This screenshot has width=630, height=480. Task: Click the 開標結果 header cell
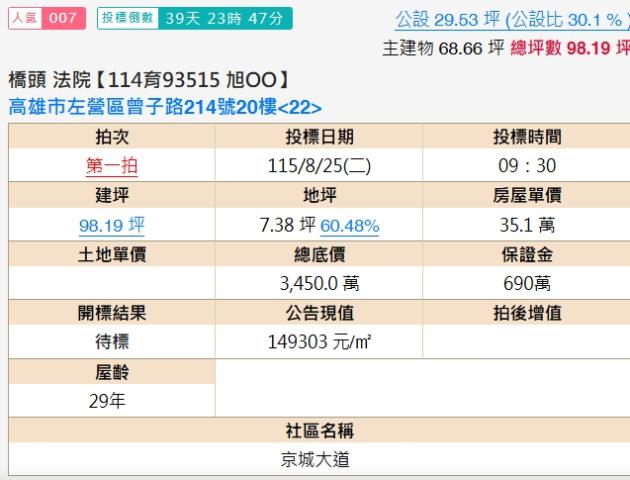point(112,313)
